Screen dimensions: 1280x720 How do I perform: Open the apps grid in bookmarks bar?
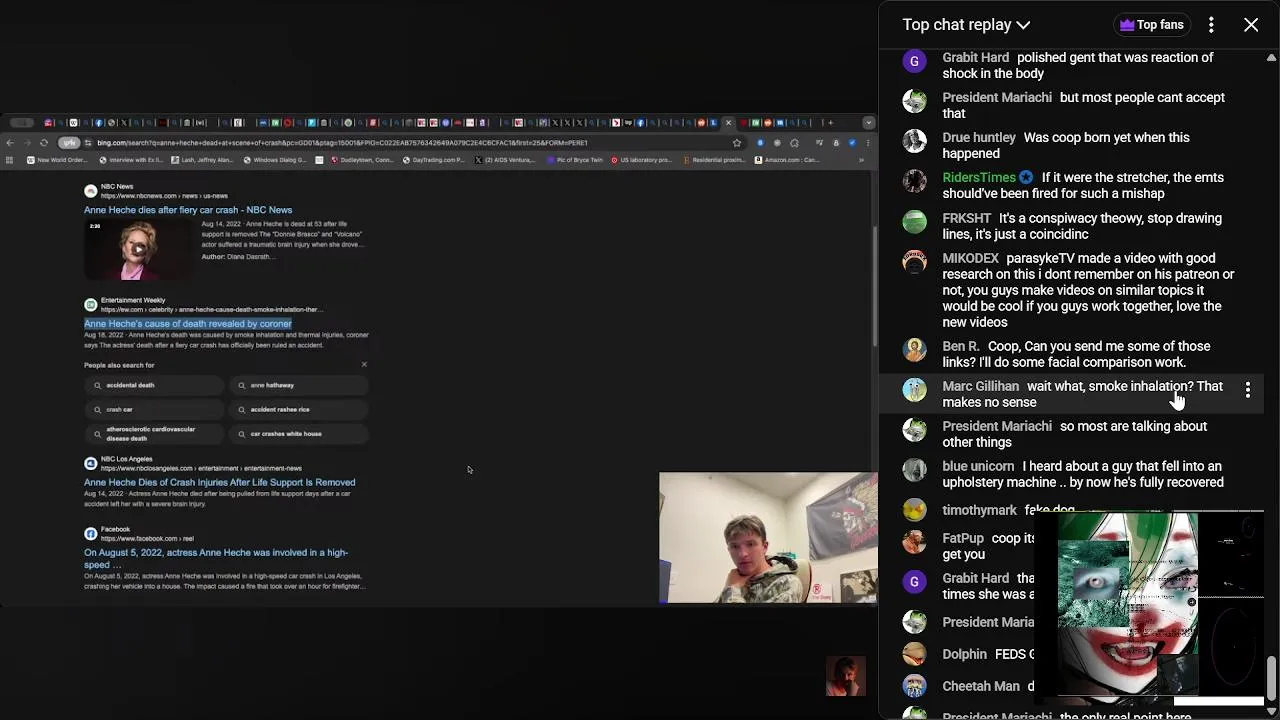[9, 160]
